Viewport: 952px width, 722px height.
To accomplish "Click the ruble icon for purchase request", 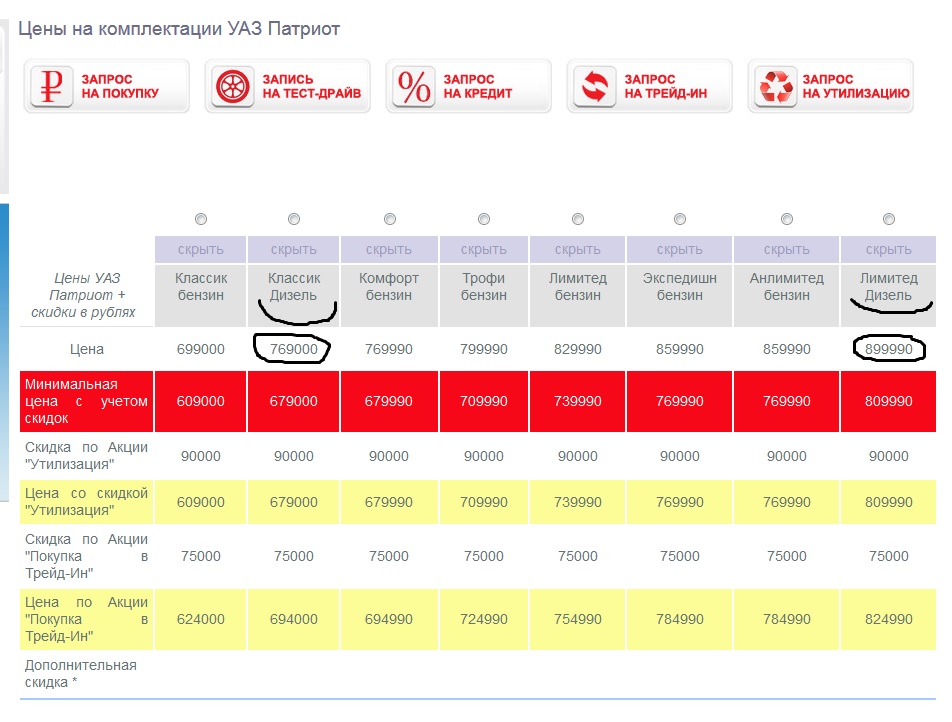I will point(52,86).
